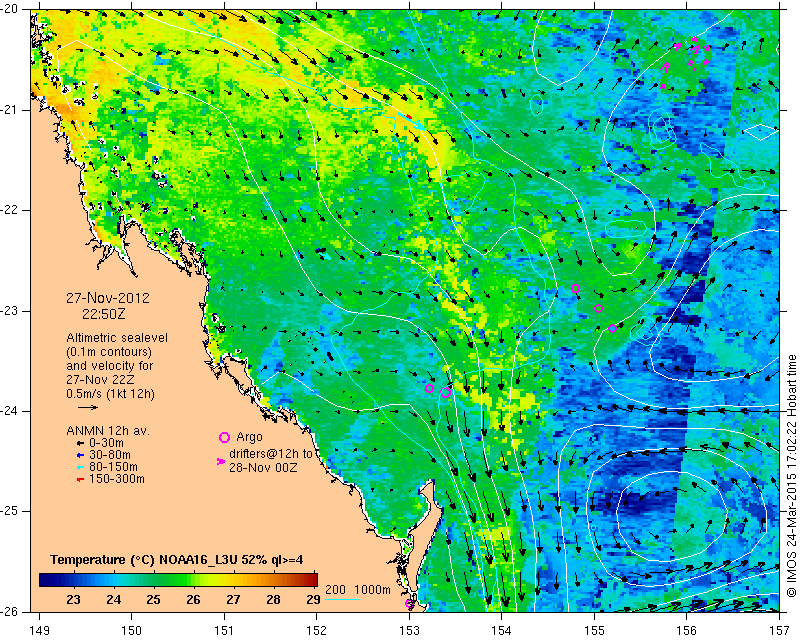
Task: Click the latitude axis label -20
Action: pos(11,9)
